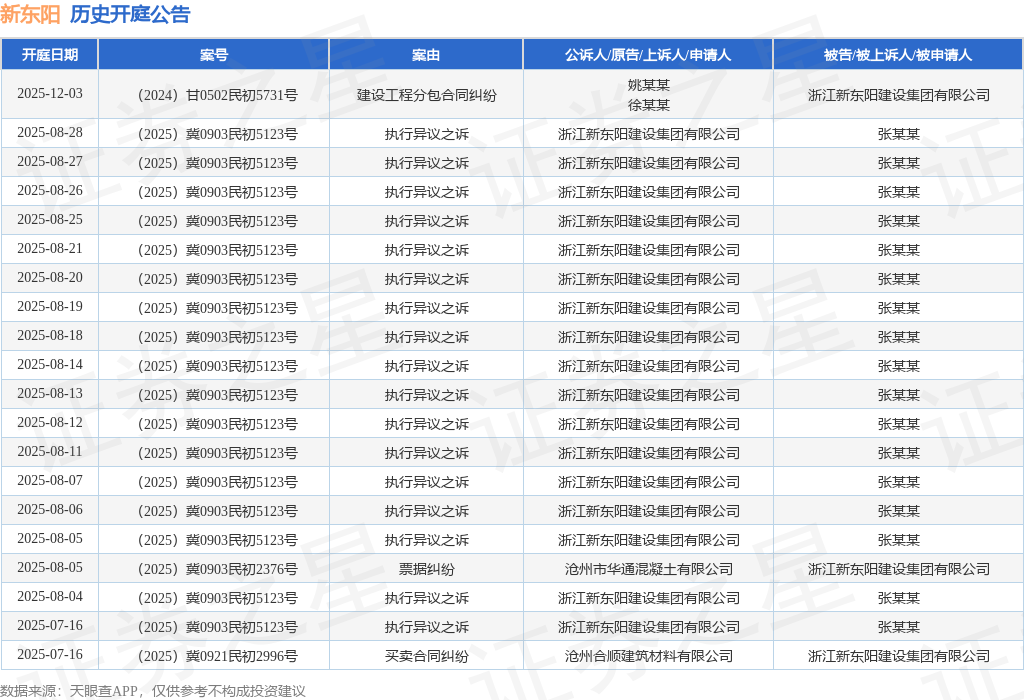Image resolution: width=1024 pixels, height=700 pixels.
Task: Click date cell 2025-08-11
Action: [x=50, y=451]
